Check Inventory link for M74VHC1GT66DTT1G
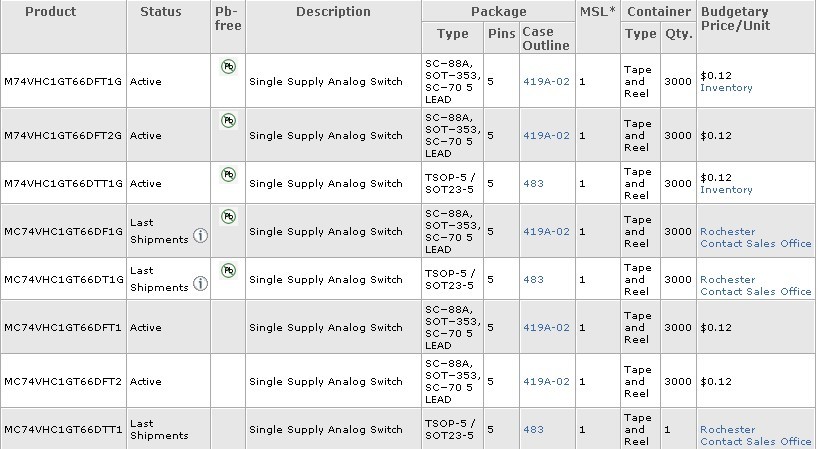The image size is (818, 449). 726,190
